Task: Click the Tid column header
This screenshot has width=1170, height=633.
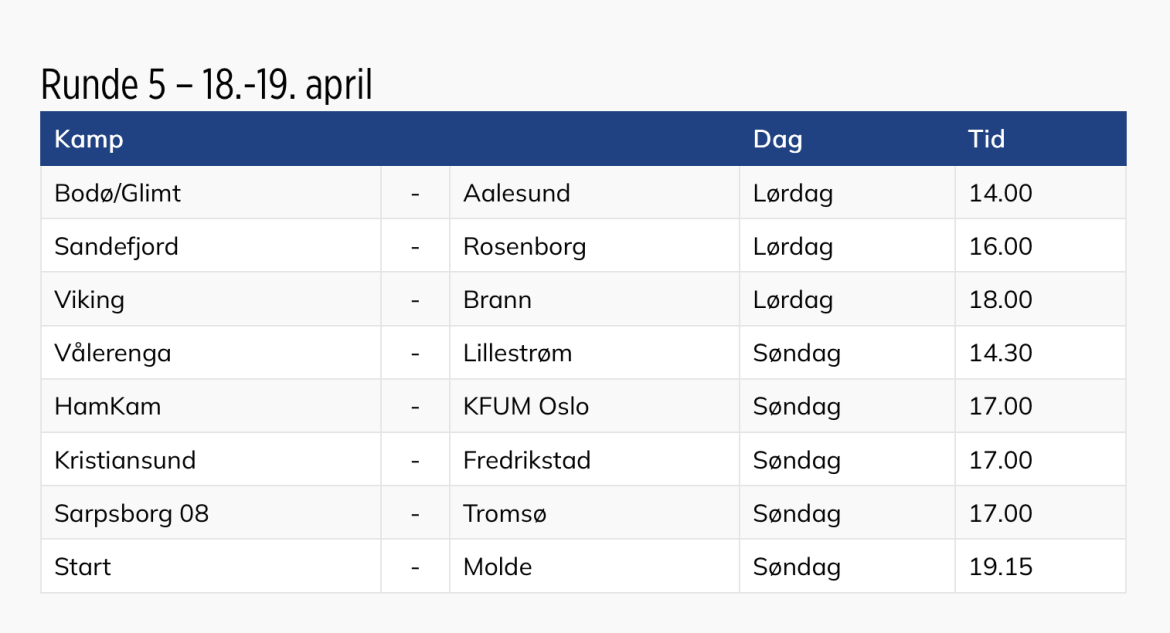Action: coord(986,139)
